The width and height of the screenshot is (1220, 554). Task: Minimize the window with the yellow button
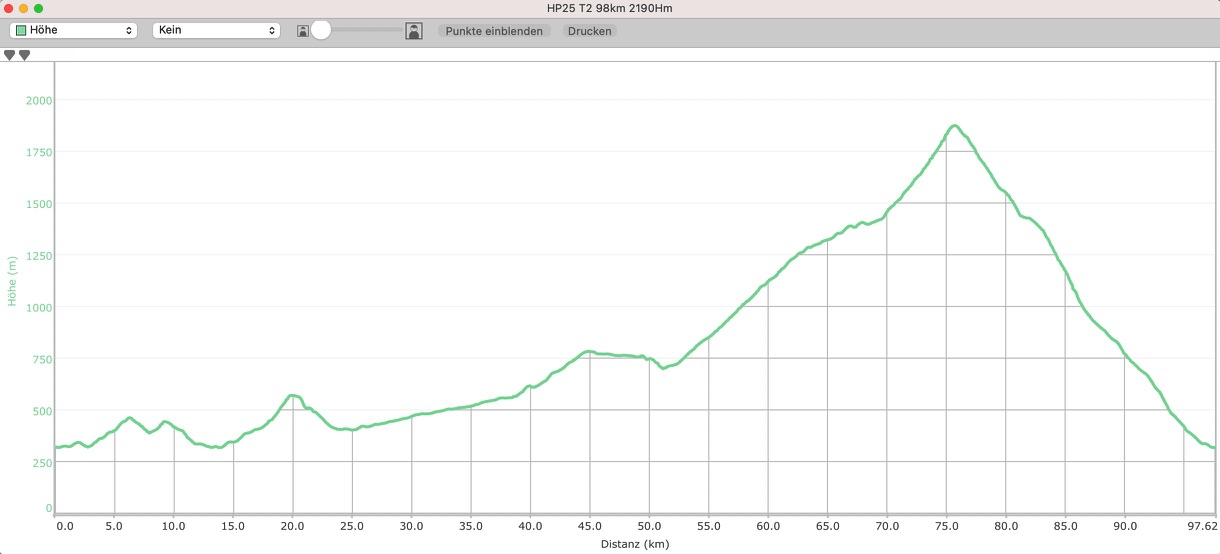[24, 8]
